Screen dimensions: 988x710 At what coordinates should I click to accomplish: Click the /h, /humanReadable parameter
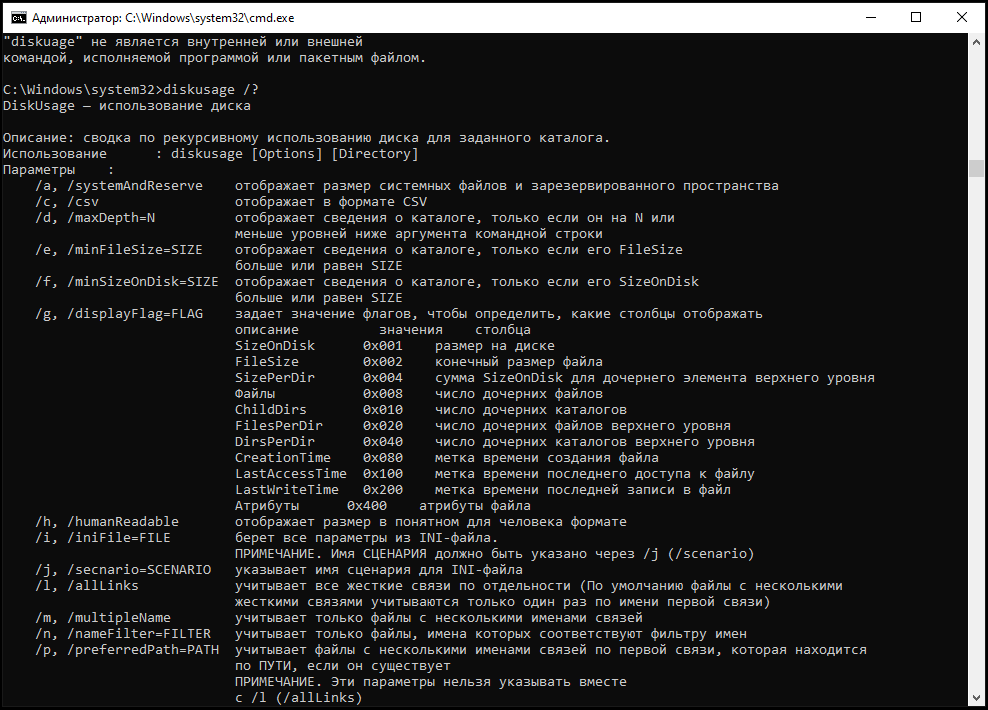[107, 522]
